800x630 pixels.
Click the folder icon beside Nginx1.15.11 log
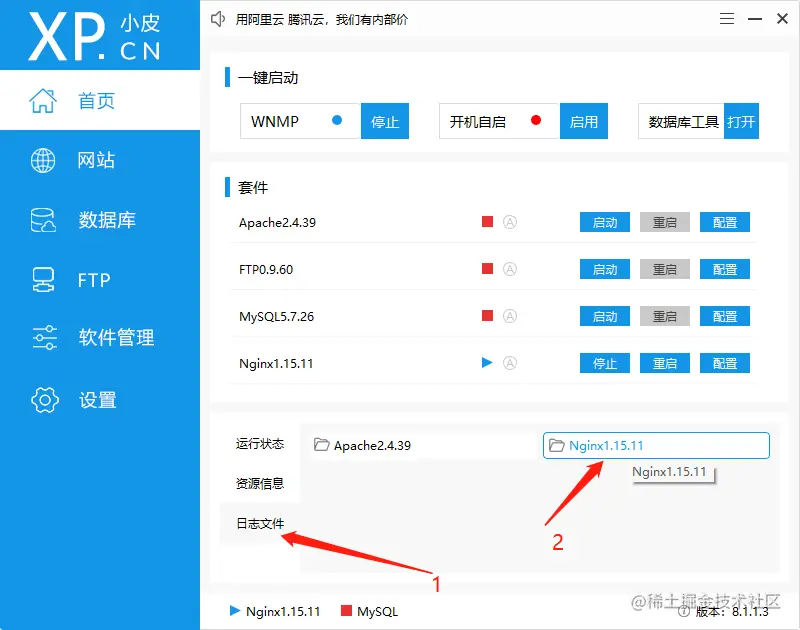click(x=557, y=445)
